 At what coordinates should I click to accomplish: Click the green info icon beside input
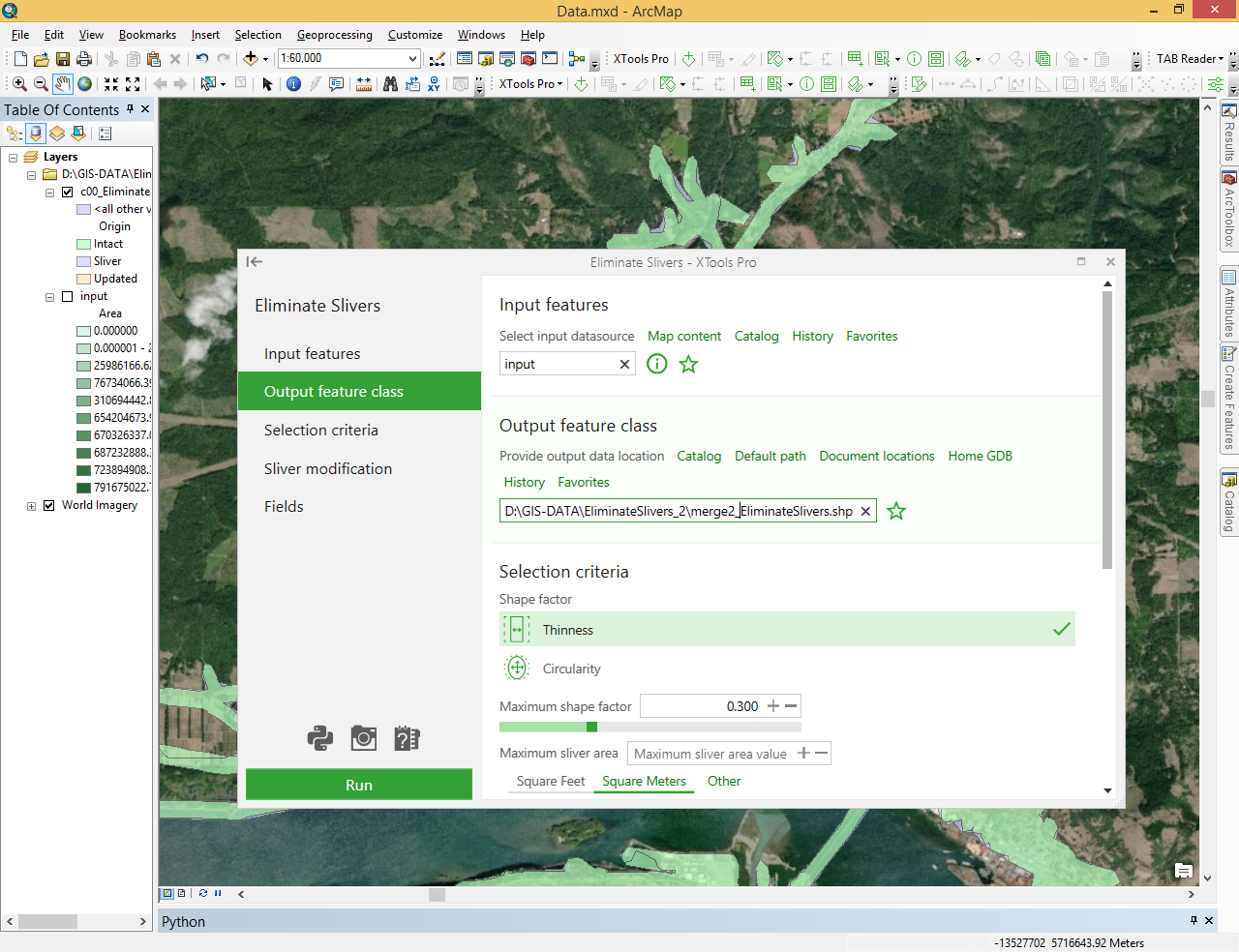[x=656, y=364]
